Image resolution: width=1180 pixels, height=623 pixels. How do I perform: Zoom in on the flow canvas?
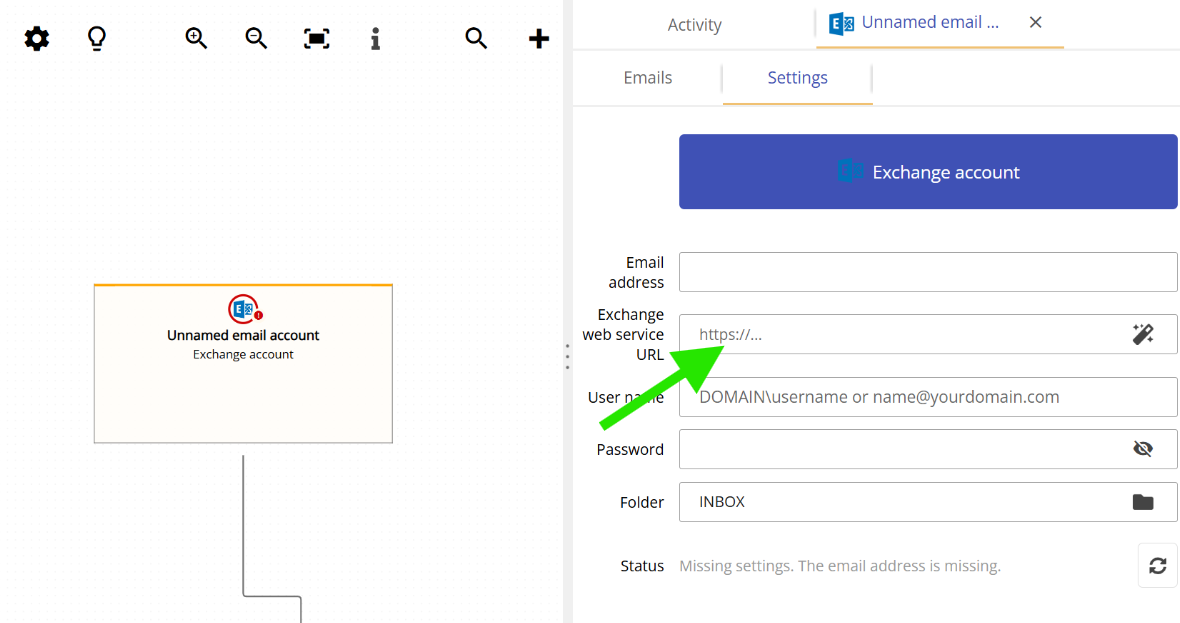click(x=196, y=38)
